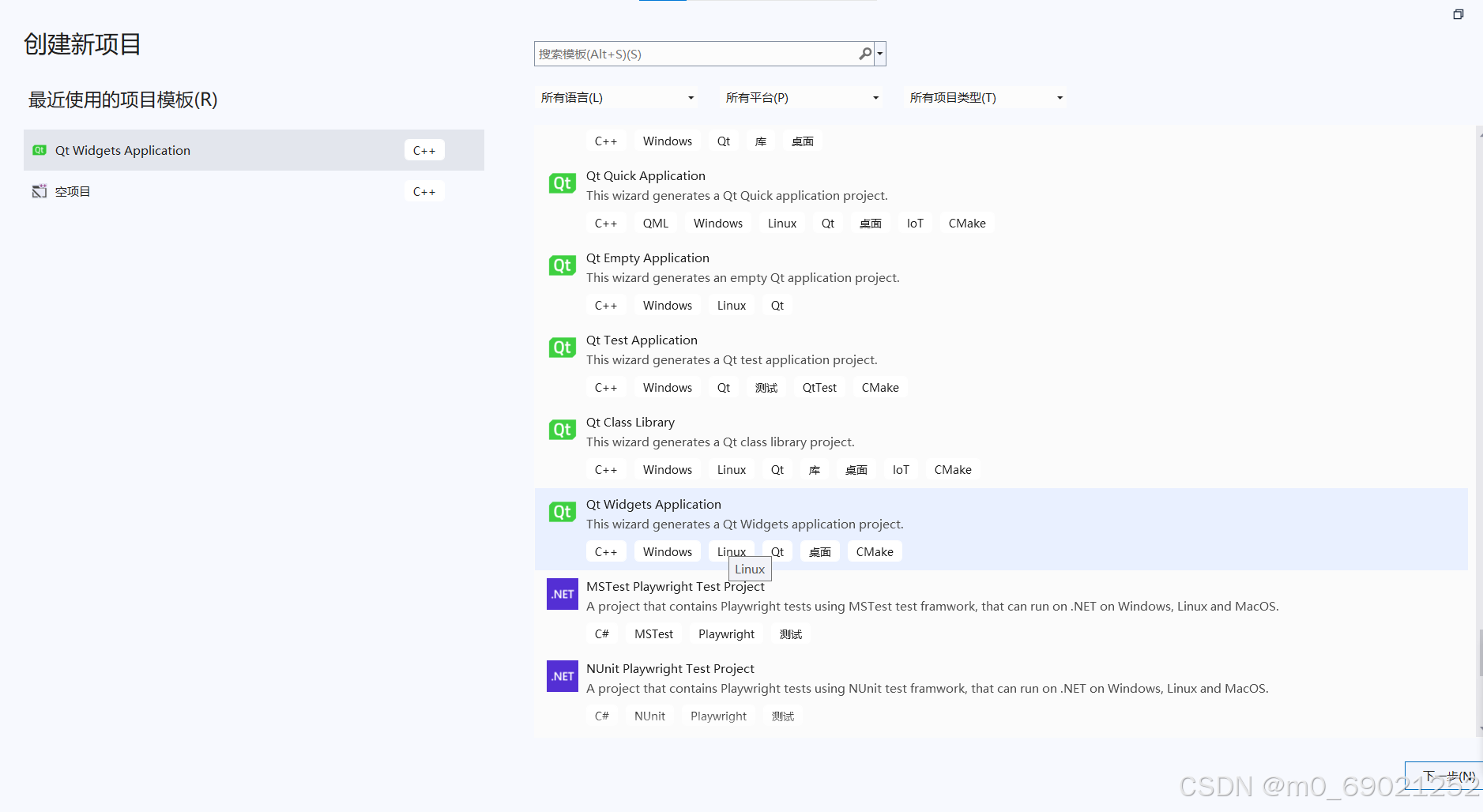Click the MSTest Playwright .NET icon
Image resolution: width=1483 pixels, height=812 pixels.
[563, 594]
